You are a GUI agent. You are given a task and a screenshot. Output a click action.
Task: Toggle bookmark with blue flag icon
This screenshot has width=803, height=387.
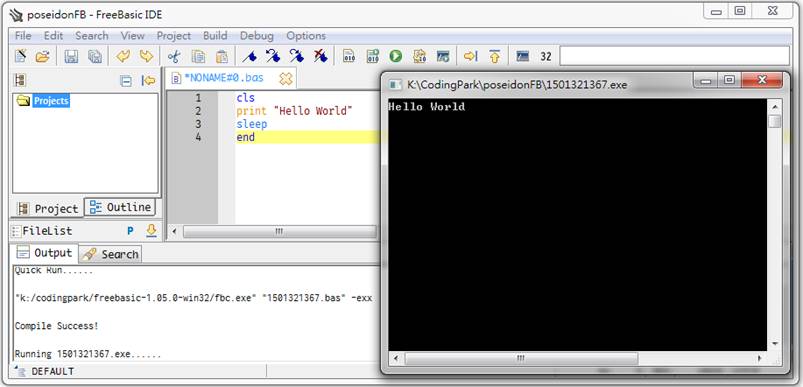[249, 56]
